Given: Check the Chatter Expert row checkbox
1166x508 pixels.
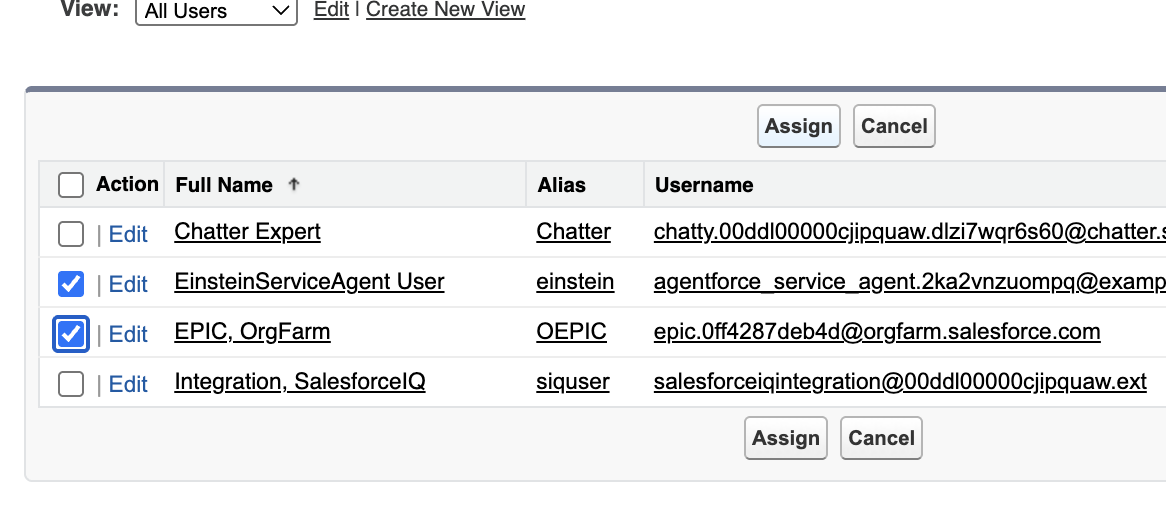Looking at the screenshot, I should [x=71, y=234].
